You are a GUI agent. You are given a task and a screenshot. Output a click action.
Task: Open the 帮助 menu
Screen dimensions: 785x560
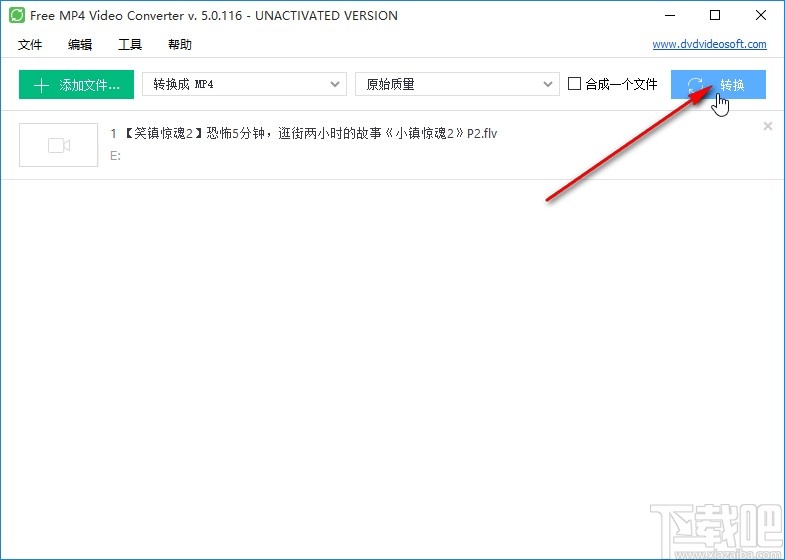click(x=180, y=45)
